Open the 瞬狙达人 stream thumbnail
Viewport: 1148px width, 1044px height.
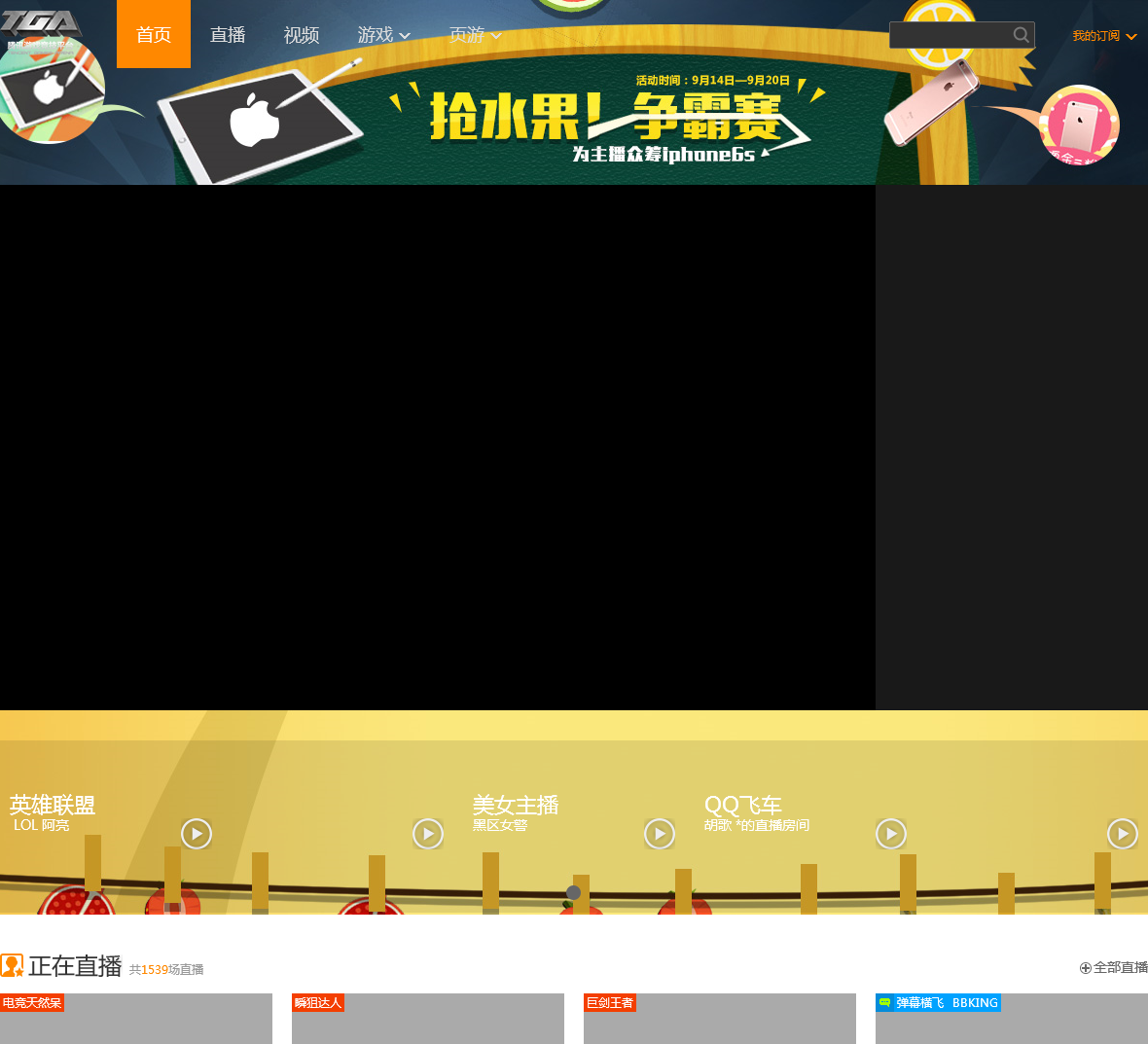427,1019
